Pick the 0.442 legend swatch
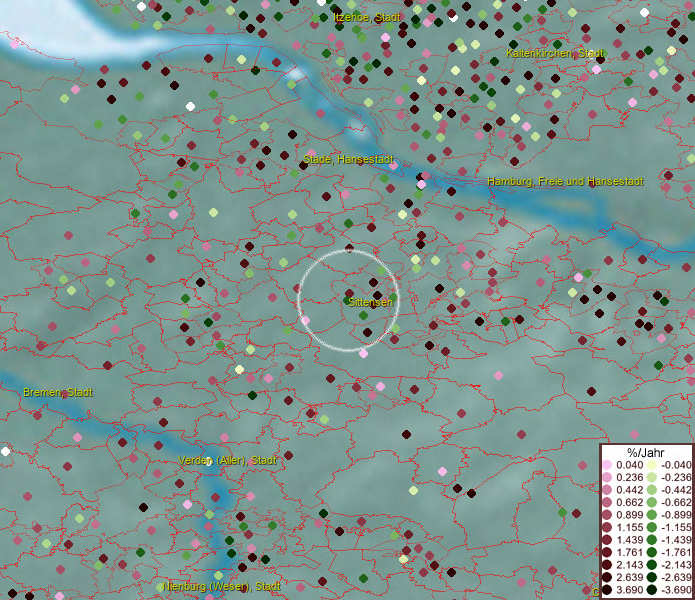Viewport: 695px width, 600px height. coord(607,490)
